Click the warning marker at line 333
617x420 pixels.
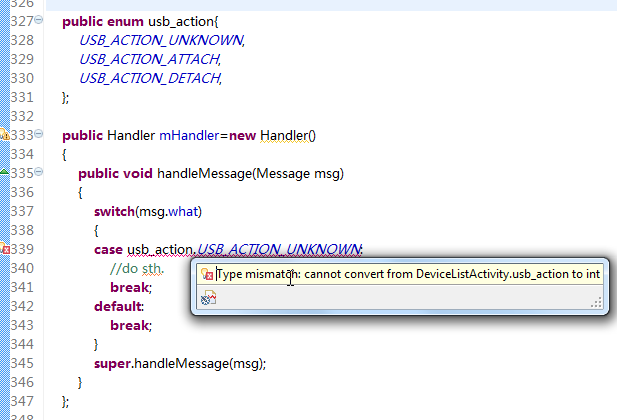(4, 134)
